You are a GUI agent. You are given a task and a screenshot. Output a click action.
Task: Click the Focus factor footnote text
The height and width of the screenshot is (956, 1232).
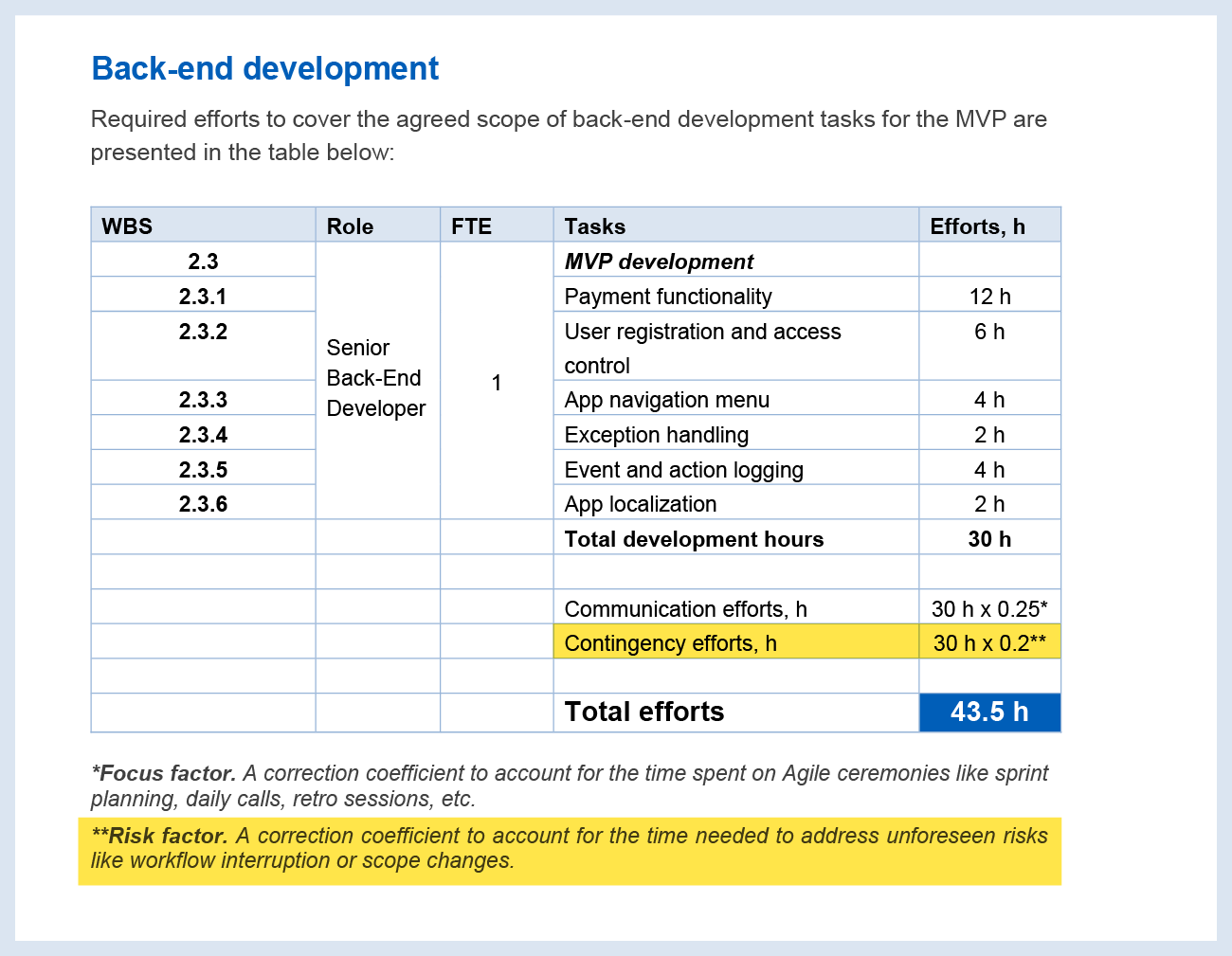click(569, 785)
